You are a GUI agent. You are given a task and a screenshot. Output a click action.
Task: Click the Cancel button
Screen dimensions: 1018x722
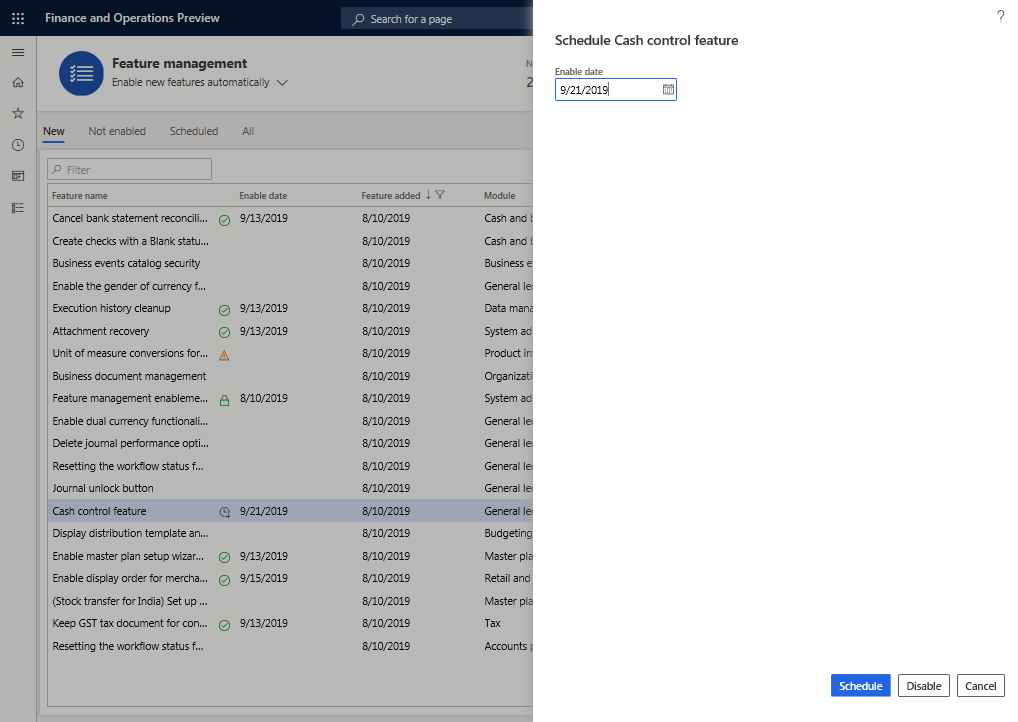[980, 686]
